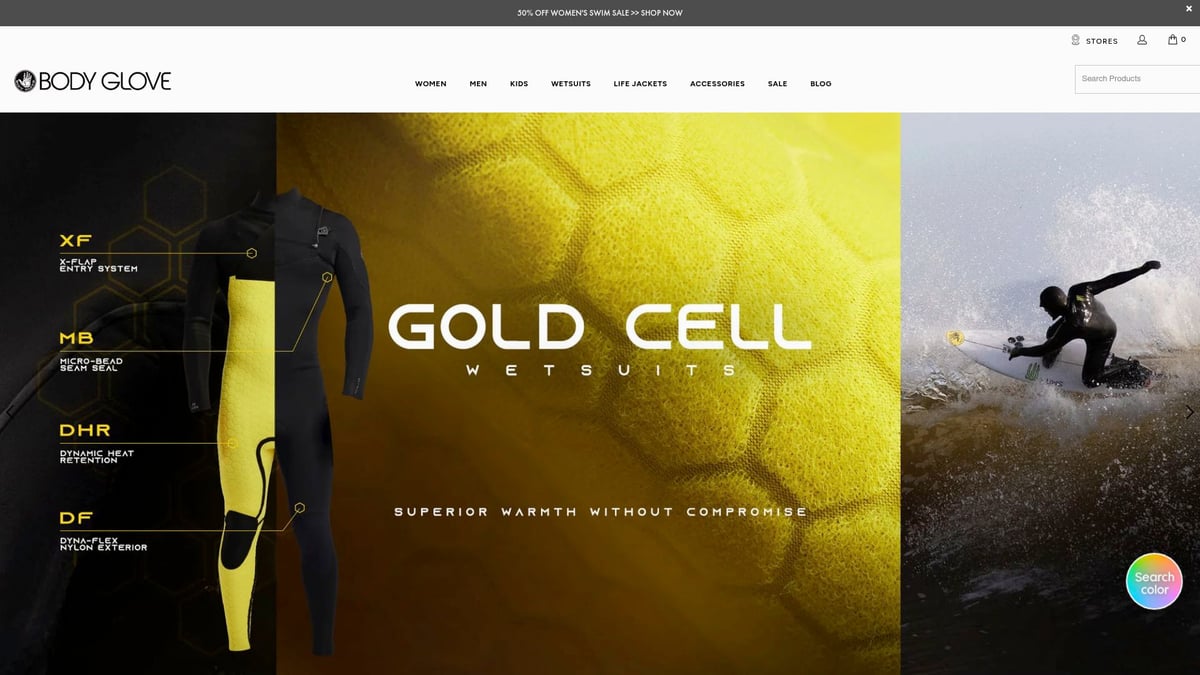
Task: Focus the Search Products field
Action: [x=1137, y=79]
